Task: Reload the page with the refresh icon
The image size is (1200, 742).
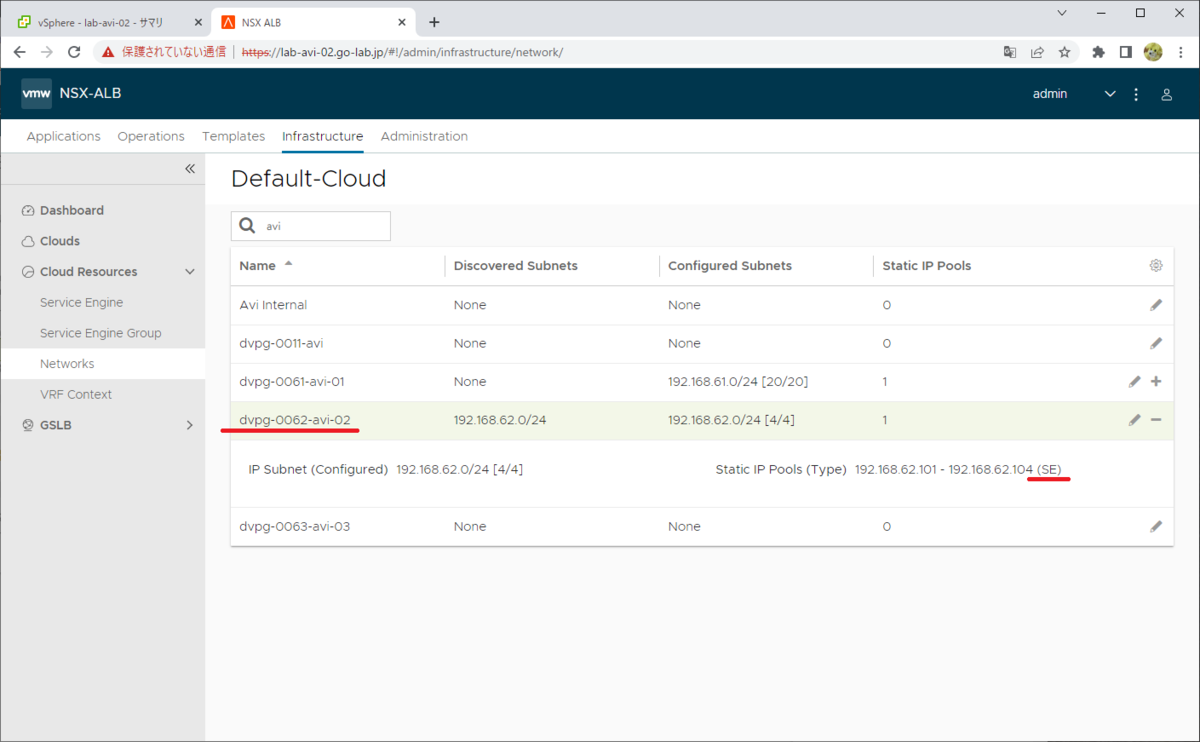Action: (74, 52)
